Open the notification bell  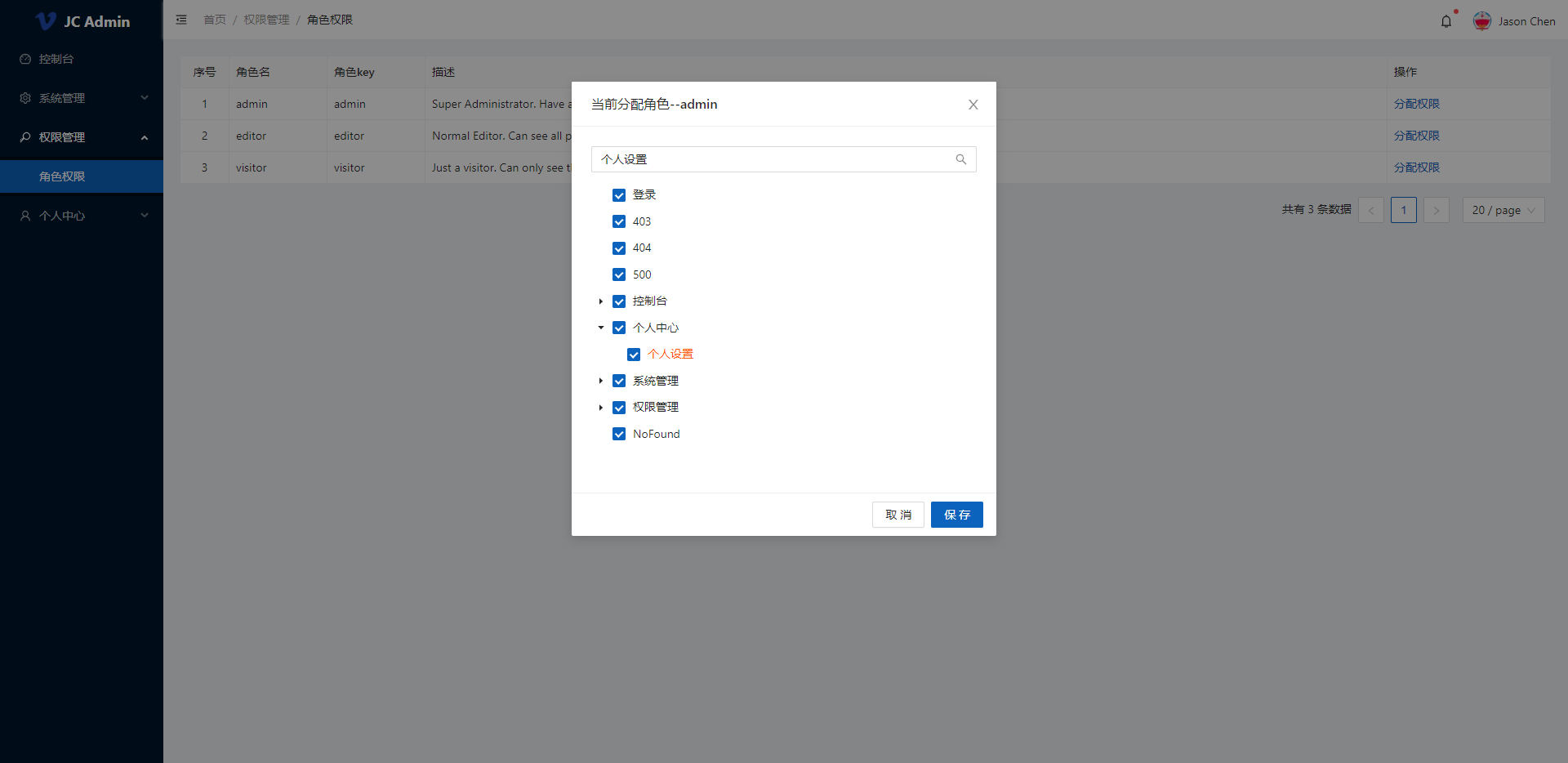1446,21
